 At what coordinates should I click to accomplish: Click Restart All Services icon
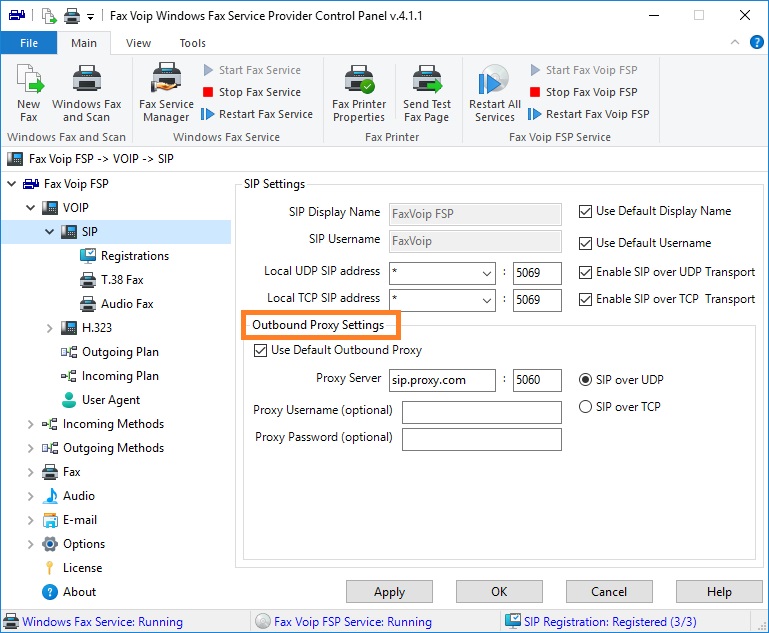pos(494,81)
